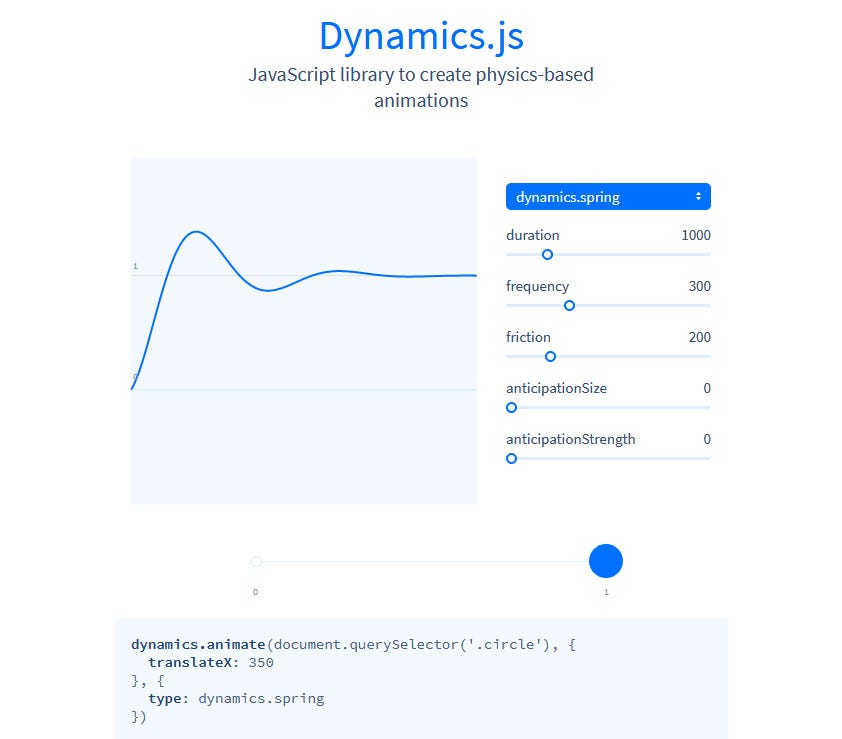Screen dimensions: 842x739
Task: Click the duration parameter label
Action: (532, 235)
